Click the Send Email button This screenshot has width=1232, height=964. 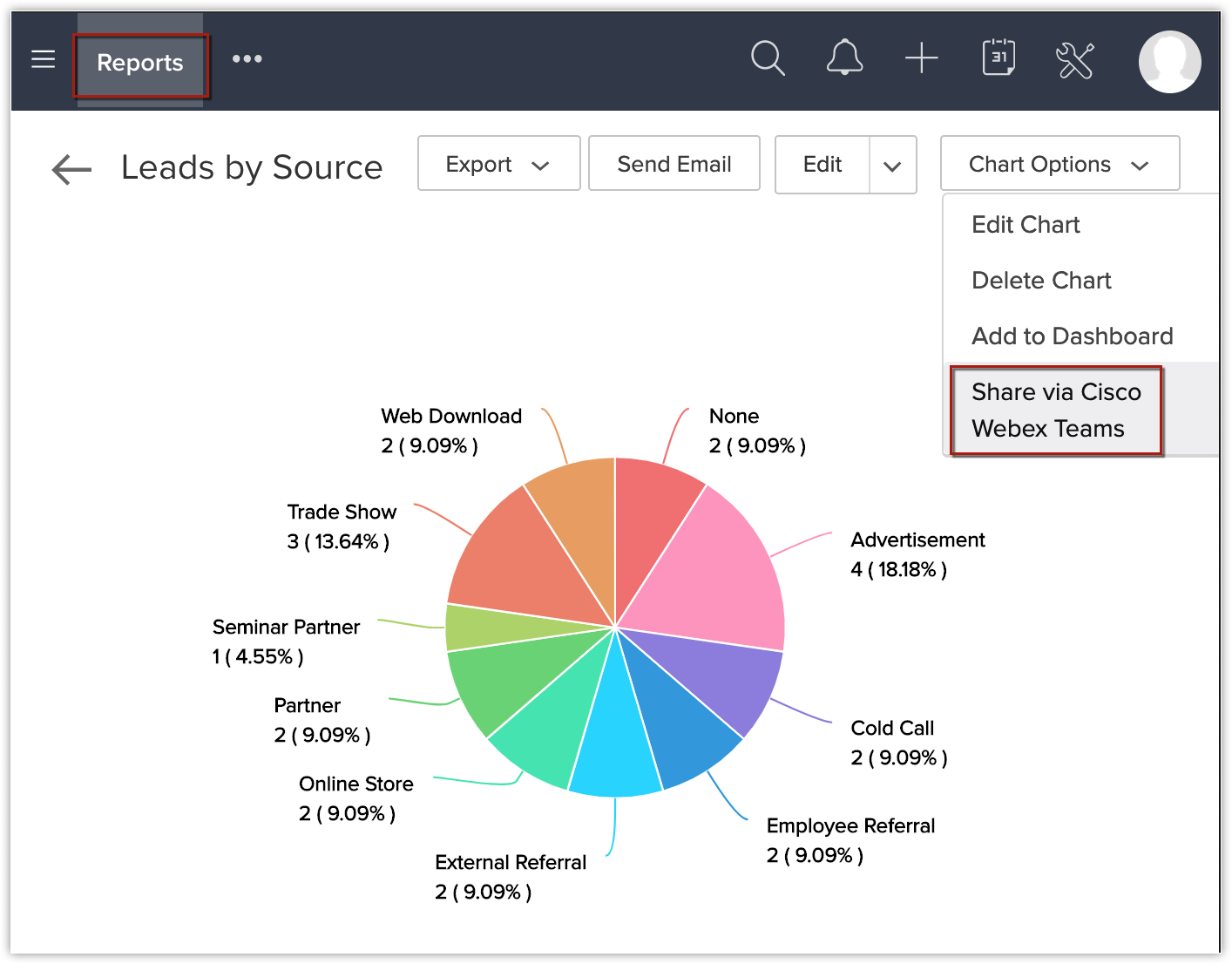(674, 164)
